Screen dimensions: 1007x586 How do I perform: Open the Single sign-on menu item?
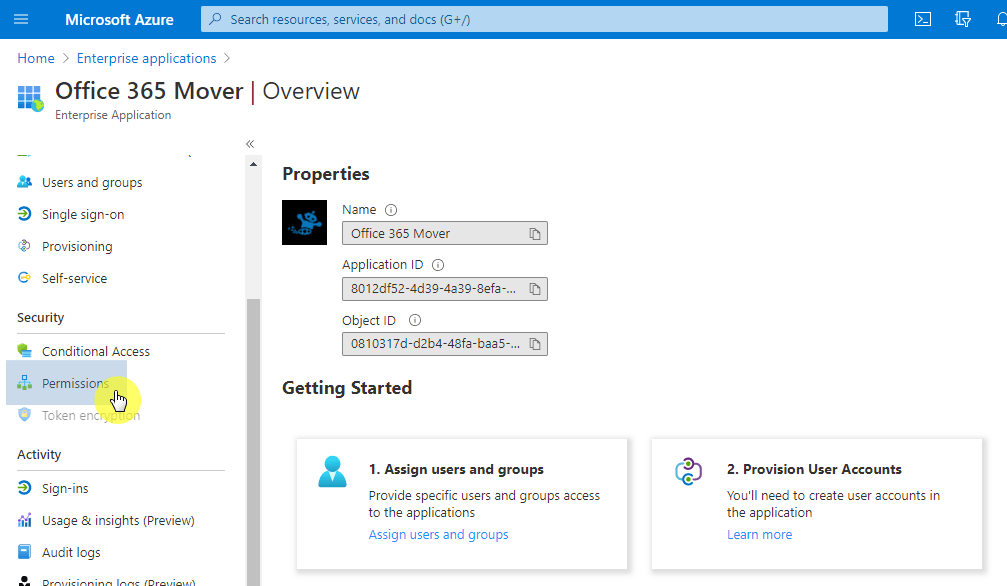[83, 215]
